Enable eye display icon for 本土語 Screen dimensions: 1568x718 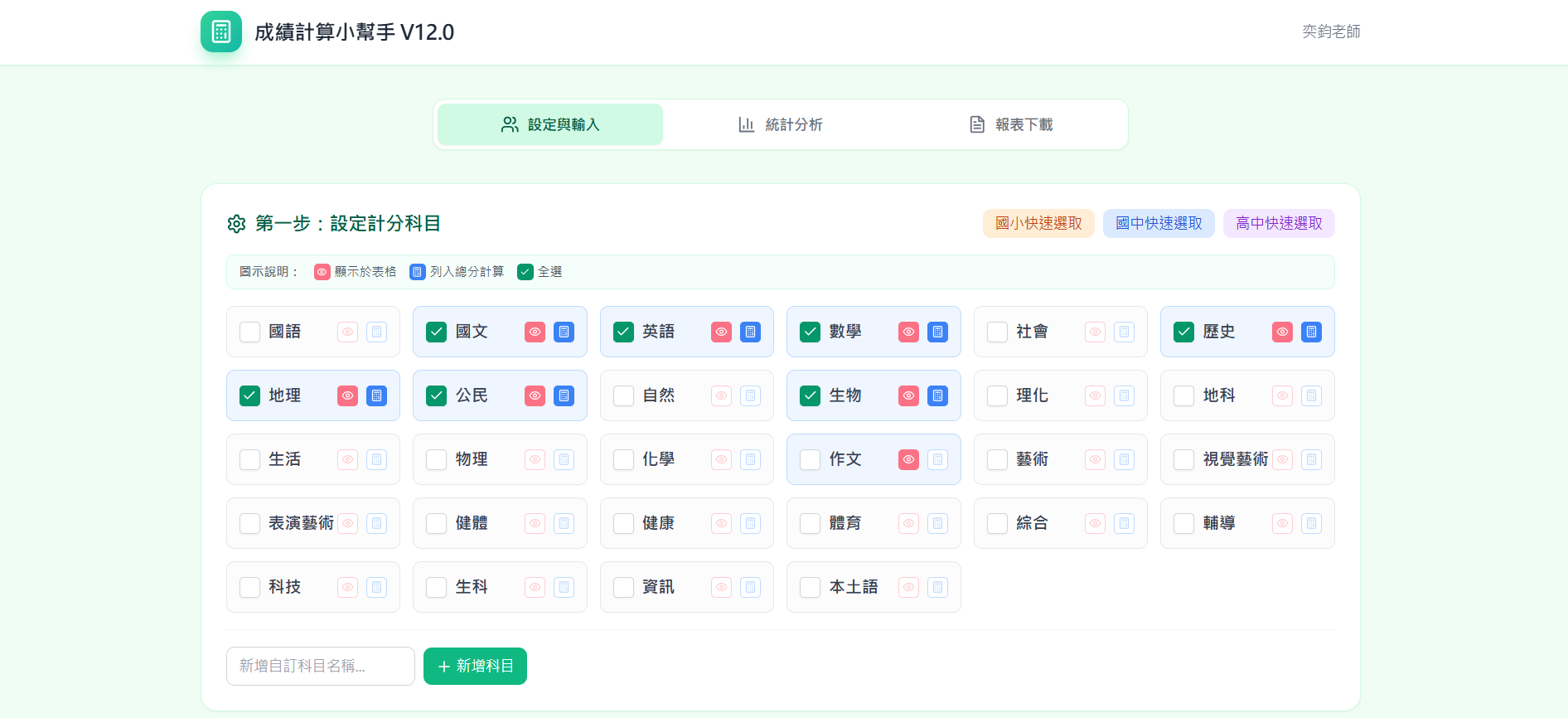908,587
